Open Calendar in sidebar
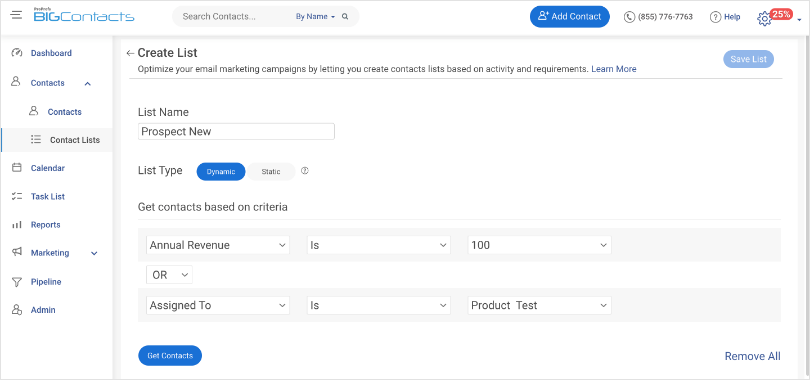This screenshot has width=810, height=380. (x=48, y=168)
